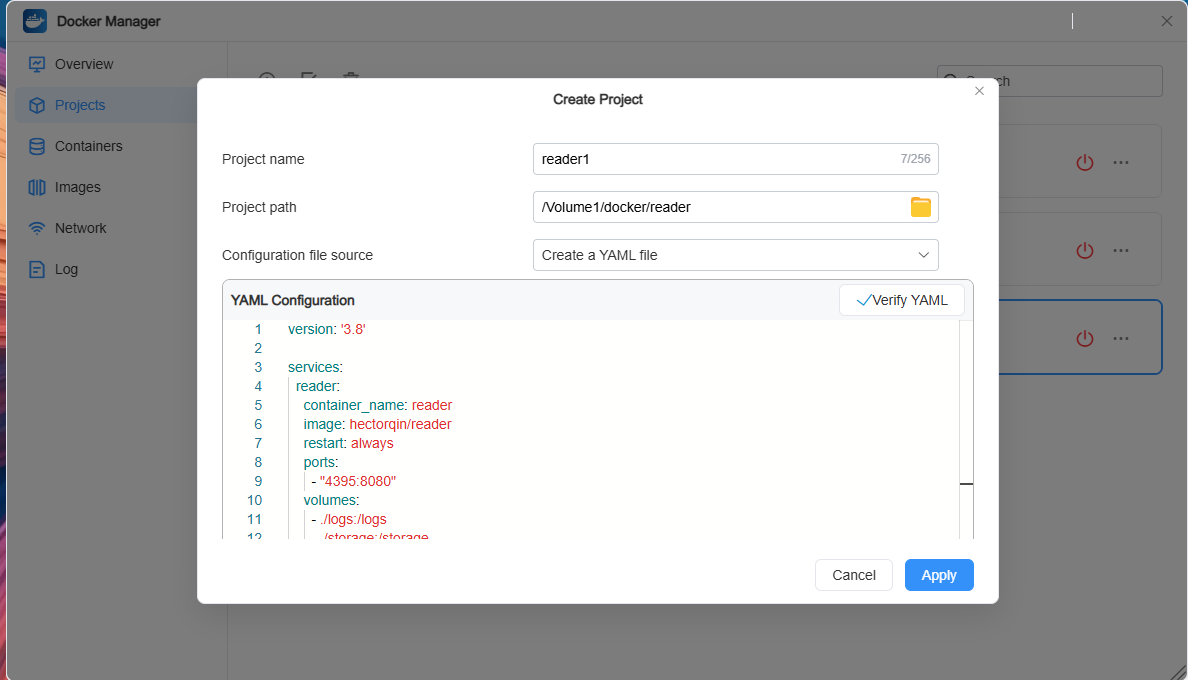Viewport: 1188px width, 680px height.
Task: Browse project path with folder icon
Action: click(x=921, y=207)
